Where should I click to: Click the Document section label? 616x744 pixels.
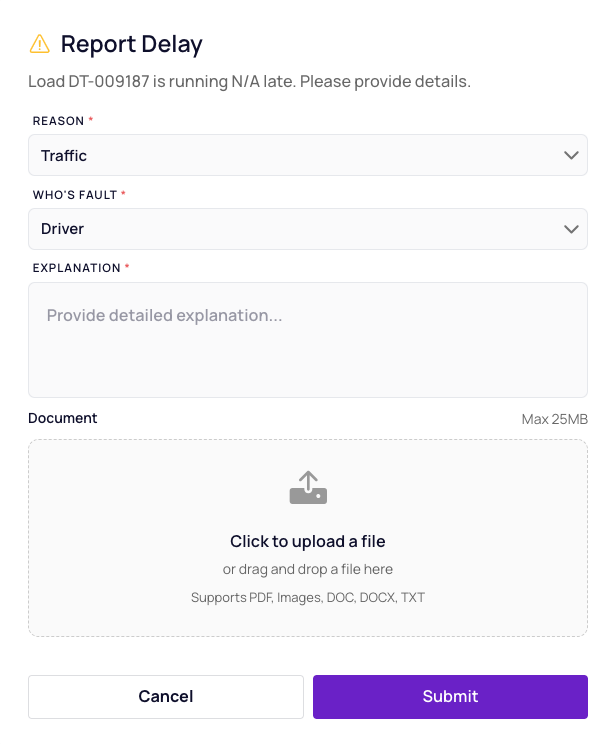63,418
